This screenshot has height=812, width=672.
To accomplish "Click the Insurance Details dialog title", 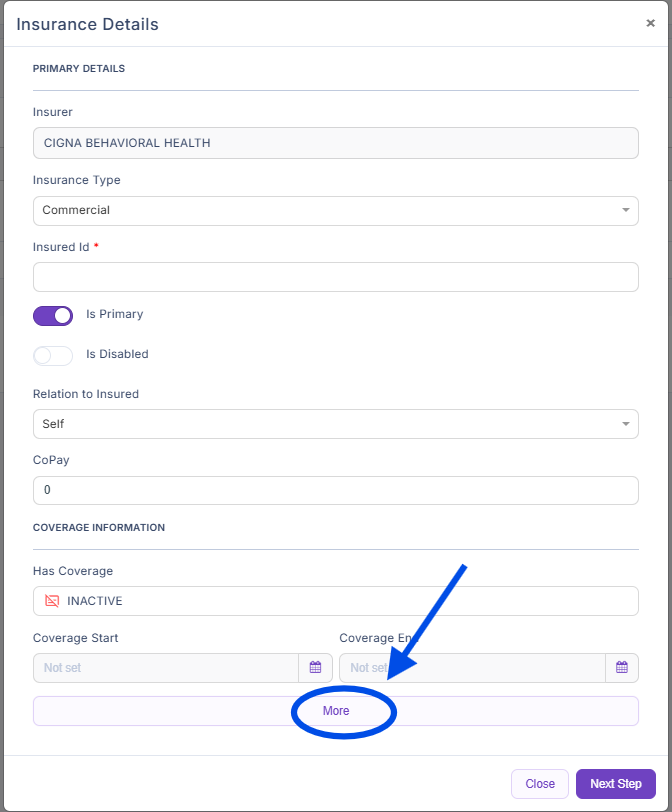I will [x=88, y=24].
